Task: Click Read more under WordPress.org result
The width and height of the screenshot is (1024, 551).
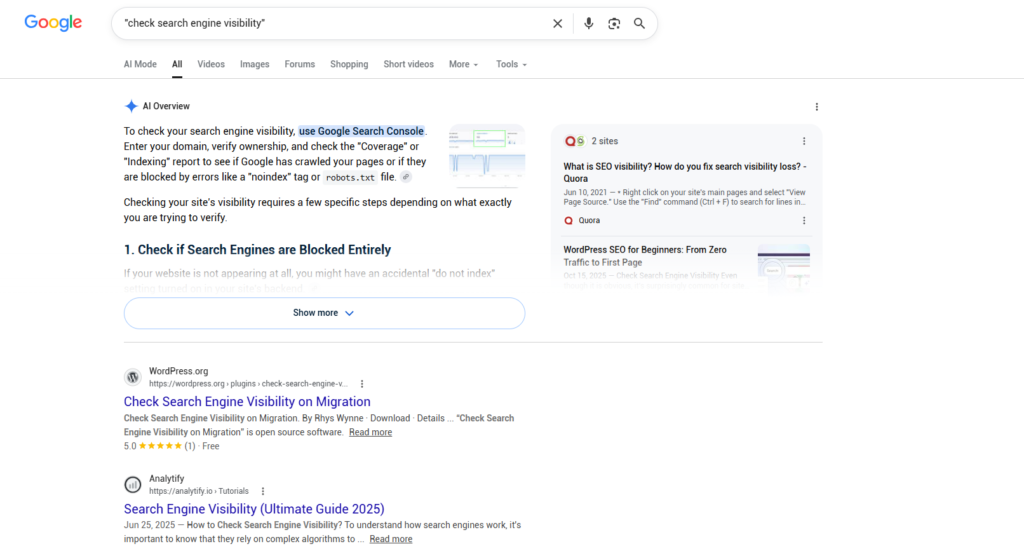Action: pyautogui.click(x=370, y=432)
